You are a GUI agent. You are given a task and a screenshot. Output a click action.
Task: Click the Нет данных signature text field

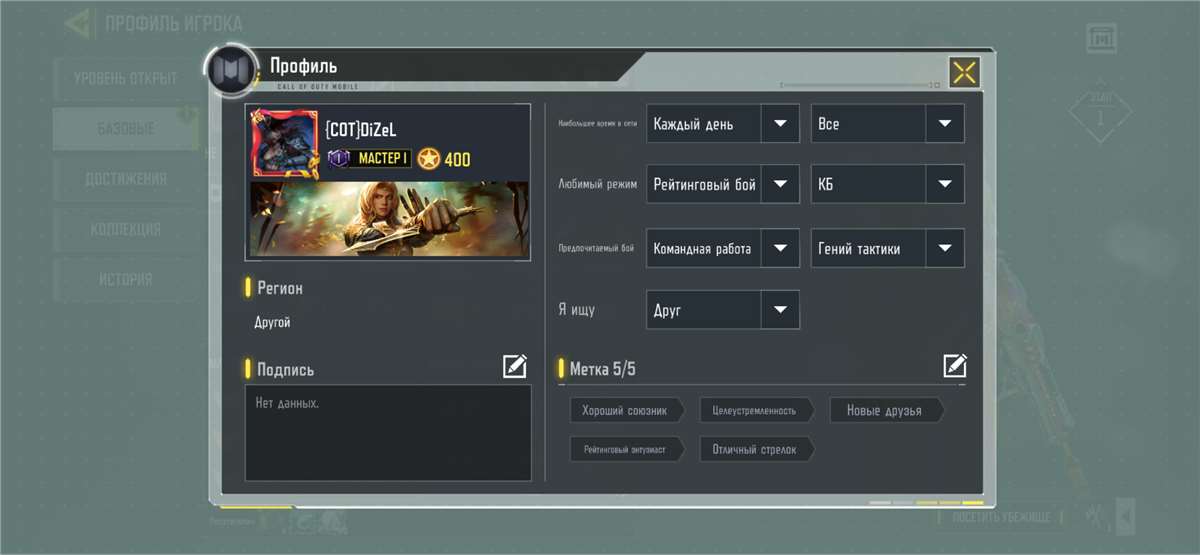point(388,433)
